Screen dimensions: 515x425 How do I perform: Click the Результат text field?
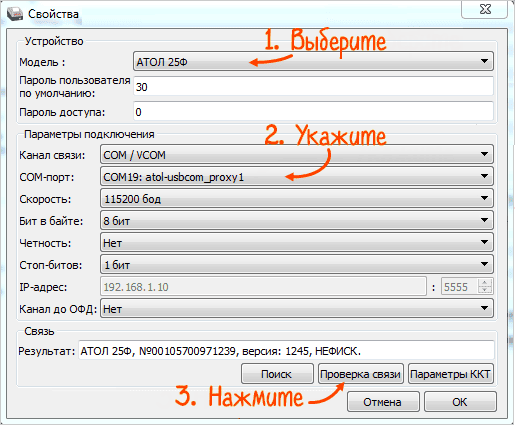click(286, 350)
